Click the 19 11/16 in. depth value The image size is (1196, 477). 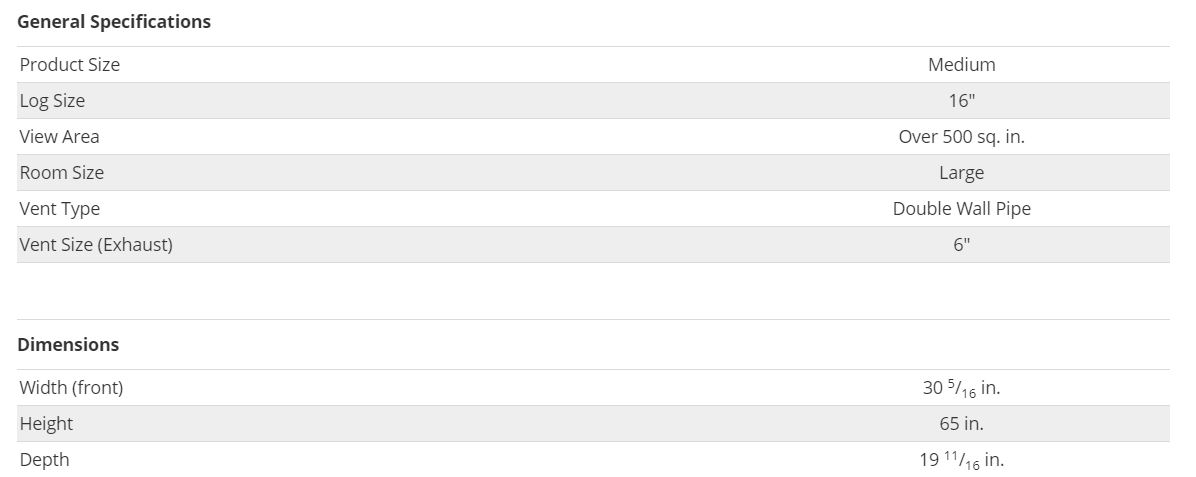point(961,460)
